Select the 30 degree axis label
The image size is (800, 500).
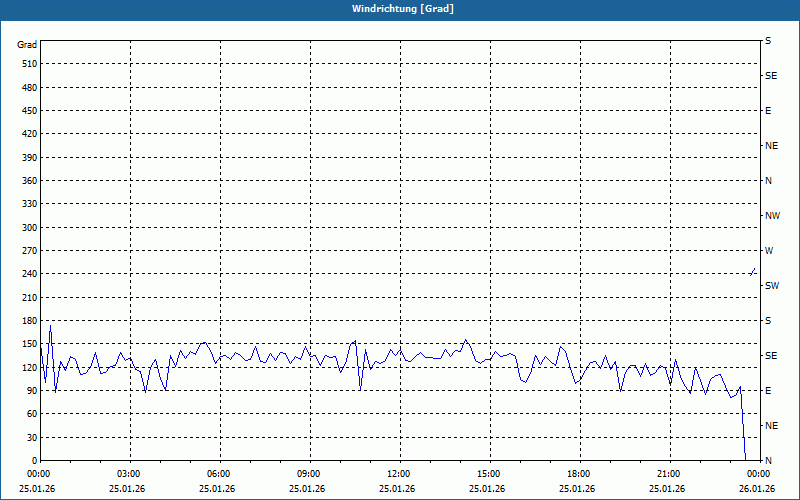(x=32, y=438)
